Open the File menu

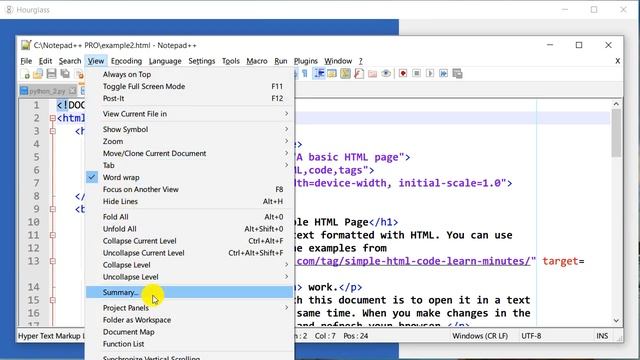[x=26, y=61]
